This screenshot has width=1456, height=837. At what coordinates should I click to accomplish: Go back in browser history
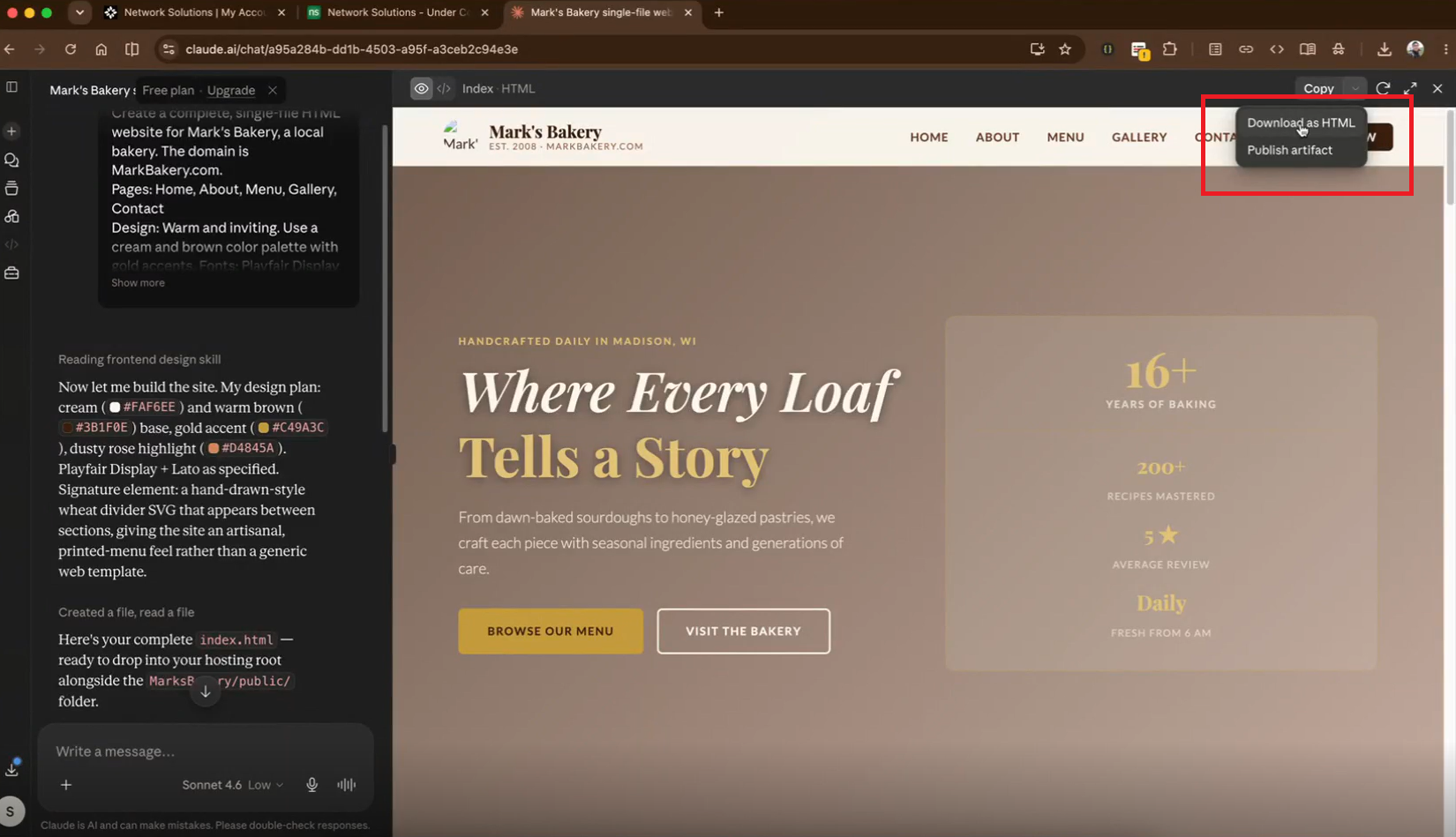click(x=11, y=49)
